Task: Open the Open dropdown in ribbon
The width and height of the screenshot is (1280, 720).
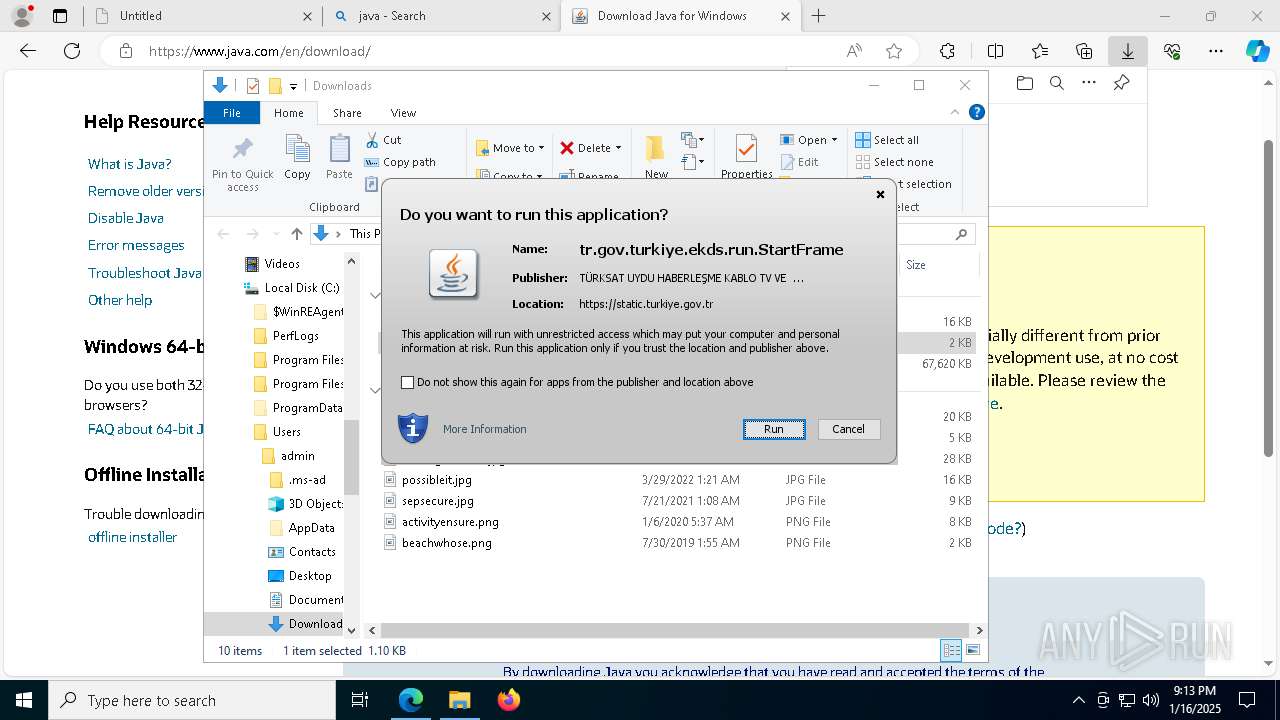Action: point(809,140)
